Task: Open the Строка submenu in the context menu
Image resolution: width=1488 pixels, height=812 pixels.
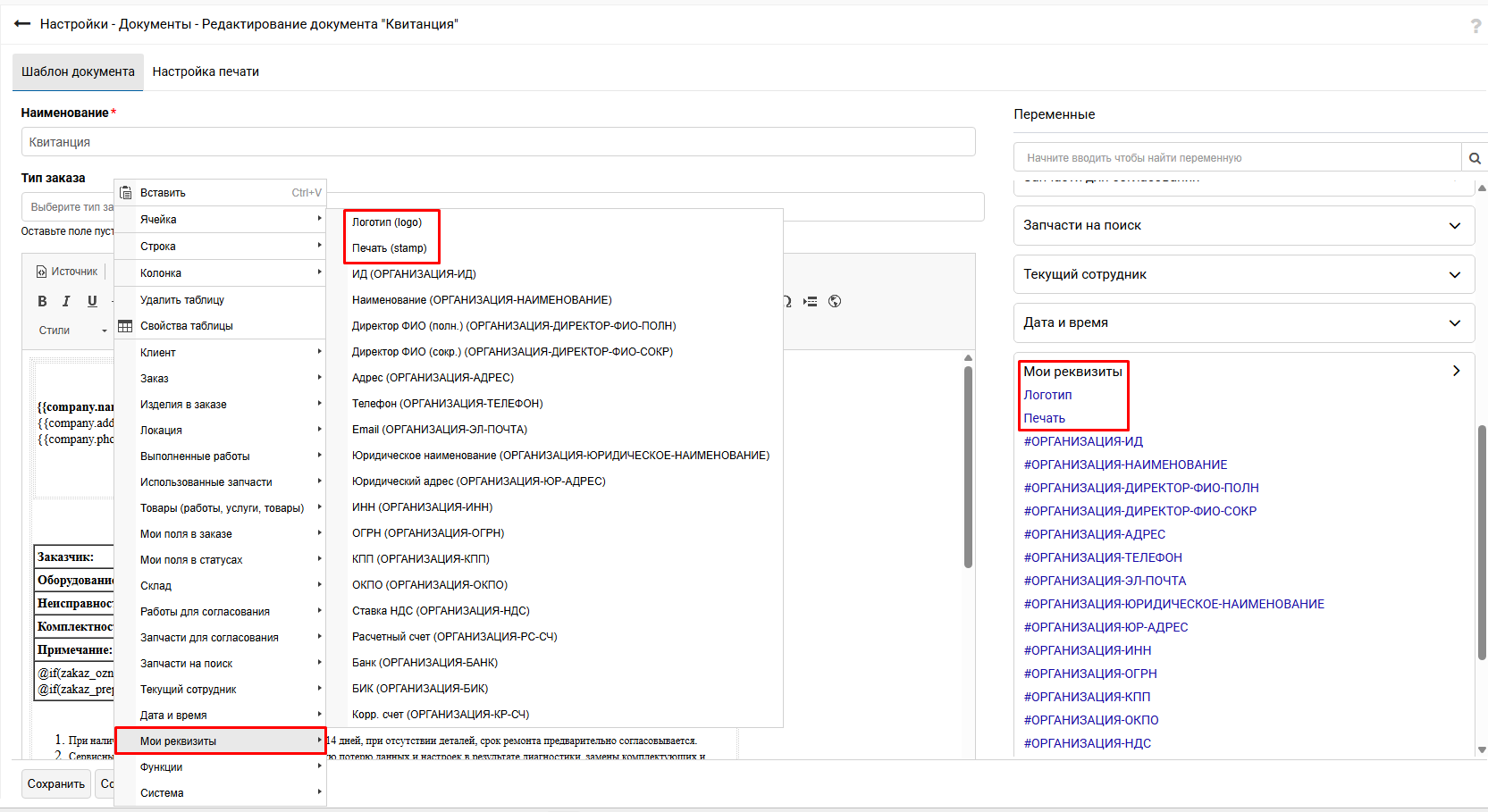Action: pos(220,247)
